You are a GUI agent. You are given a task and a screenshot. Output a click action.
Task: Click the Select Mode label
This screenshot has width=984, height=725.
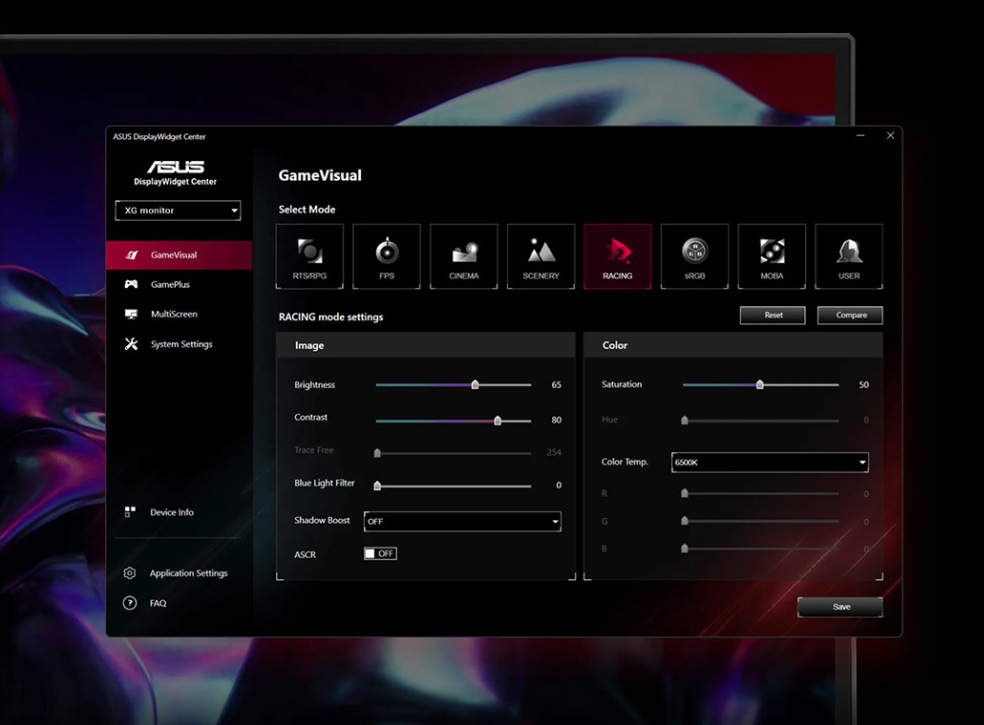coord(307,209)
